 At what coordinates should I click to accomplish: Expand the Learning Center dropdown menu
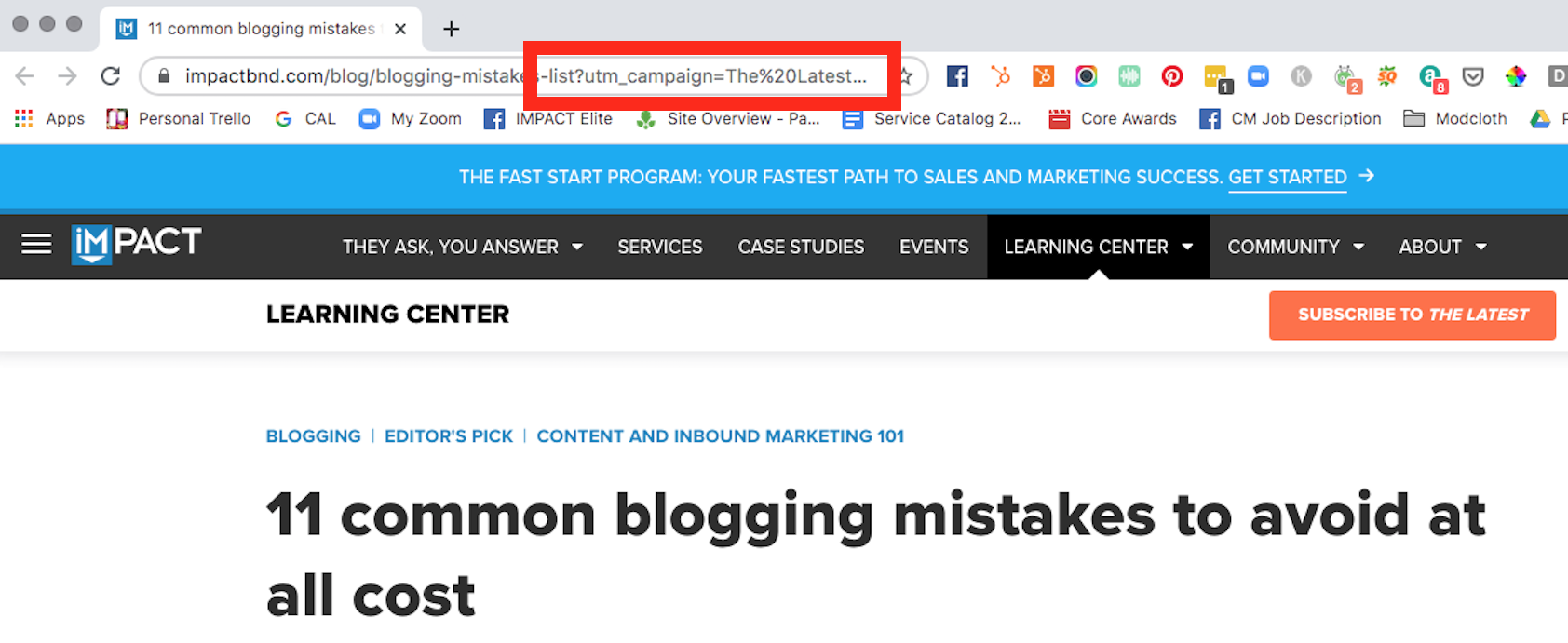click(x=1099, y=247)
